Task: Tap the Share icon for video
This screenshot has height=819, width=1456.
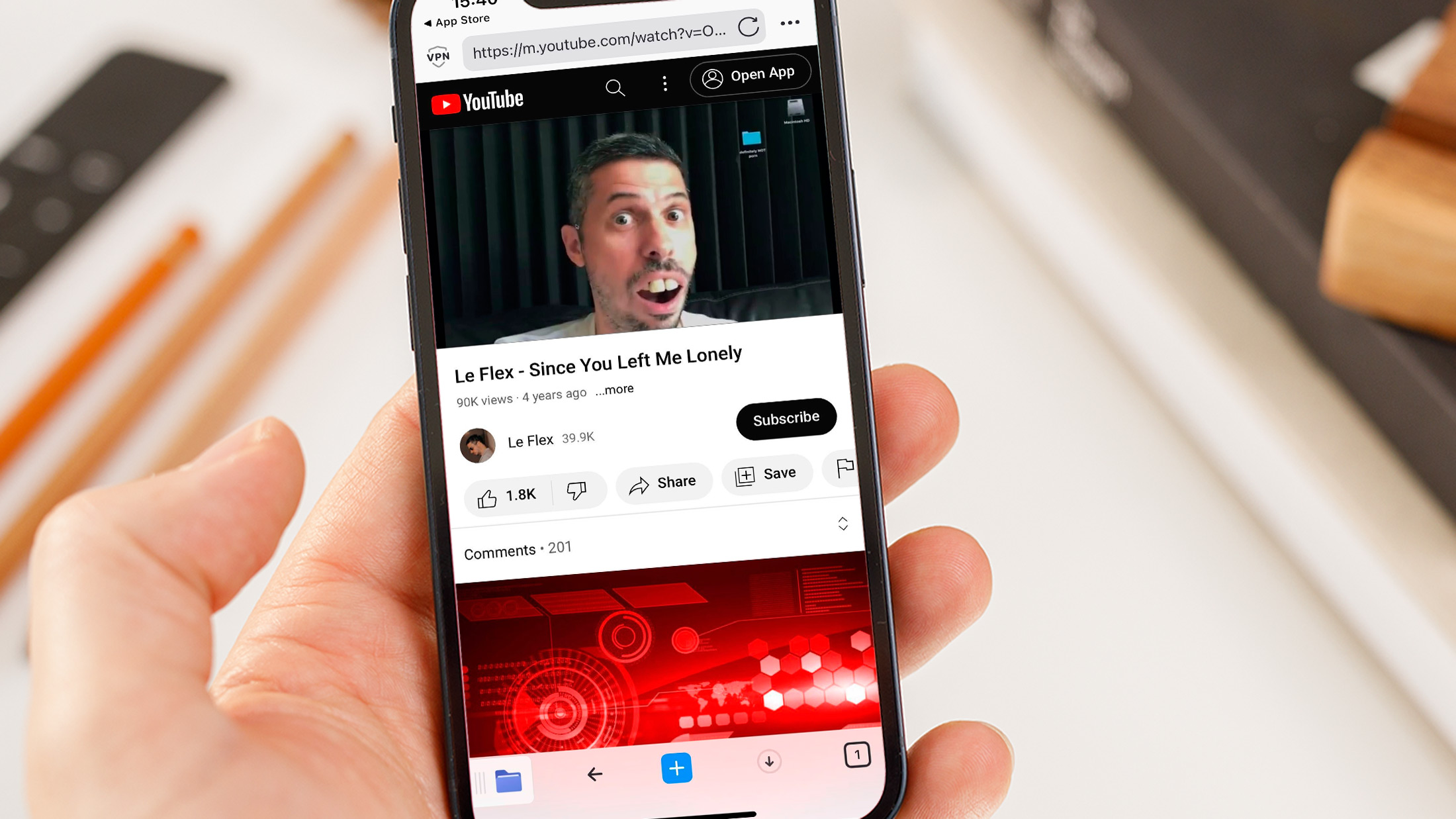Action: [662, 482]
